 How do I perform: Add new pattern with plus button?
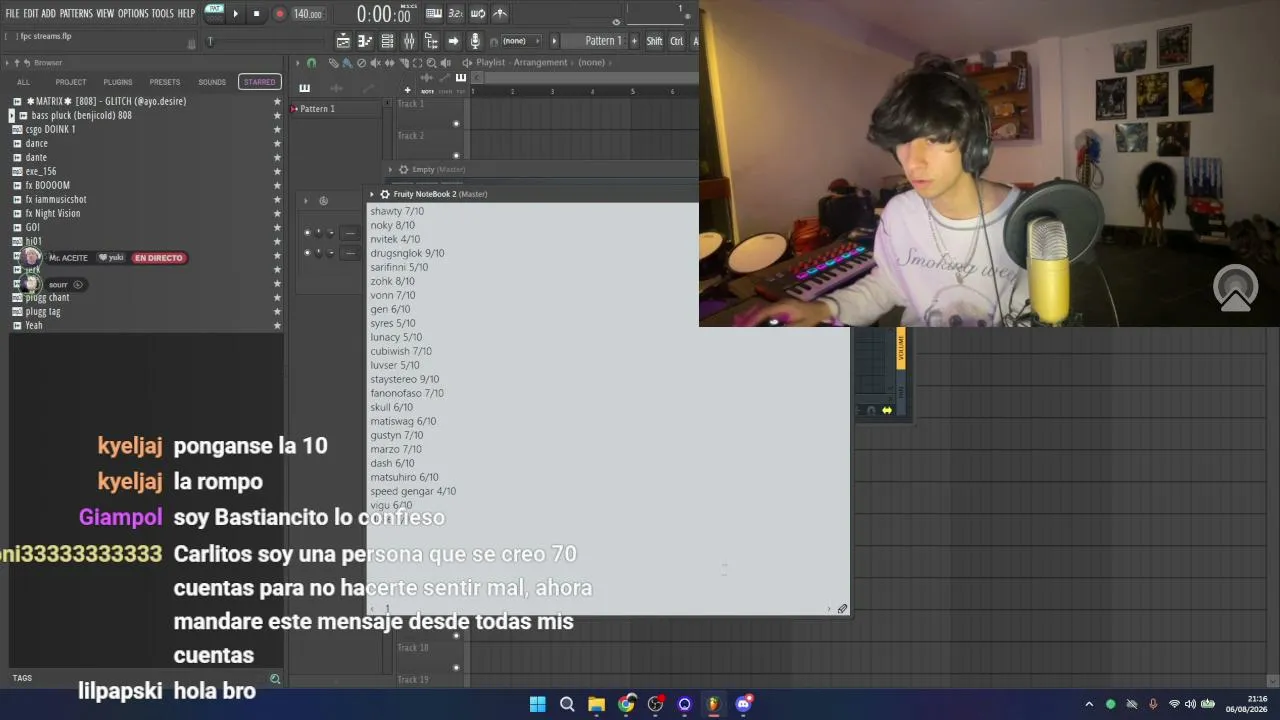tap(634, 41)
